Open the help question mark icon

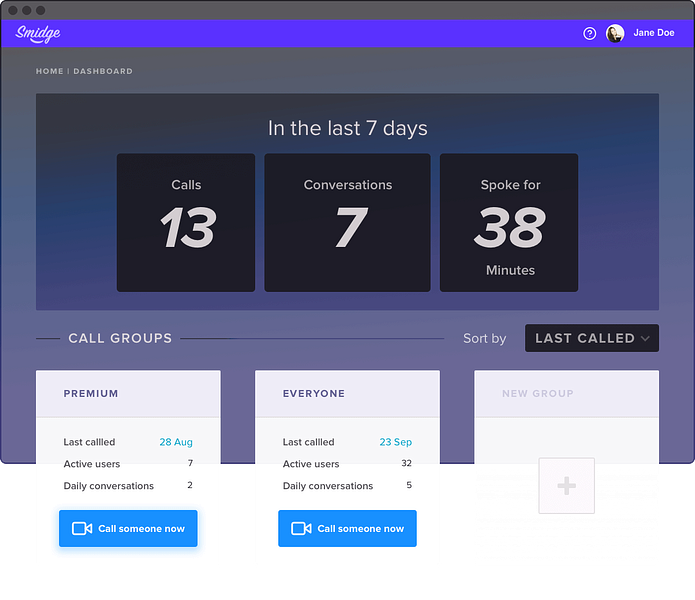coord(589,33)
